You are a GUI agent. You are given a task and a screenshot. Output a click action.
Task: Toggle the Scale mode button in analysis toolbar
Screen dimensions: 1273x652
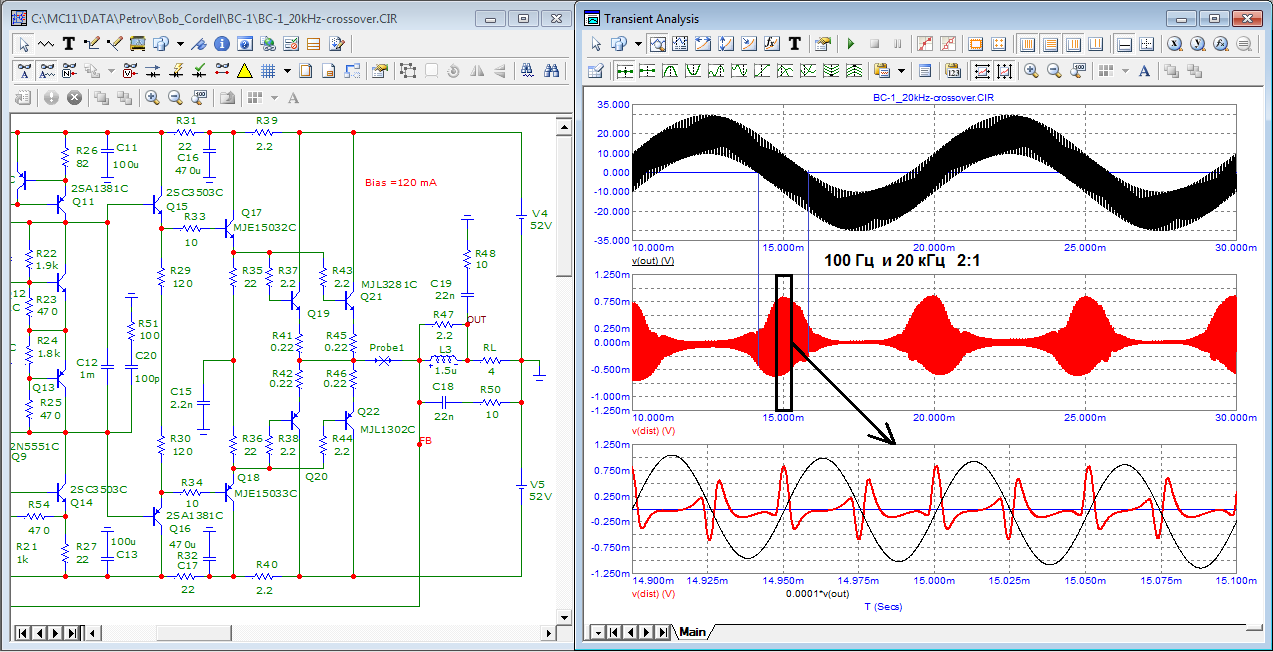658,44
